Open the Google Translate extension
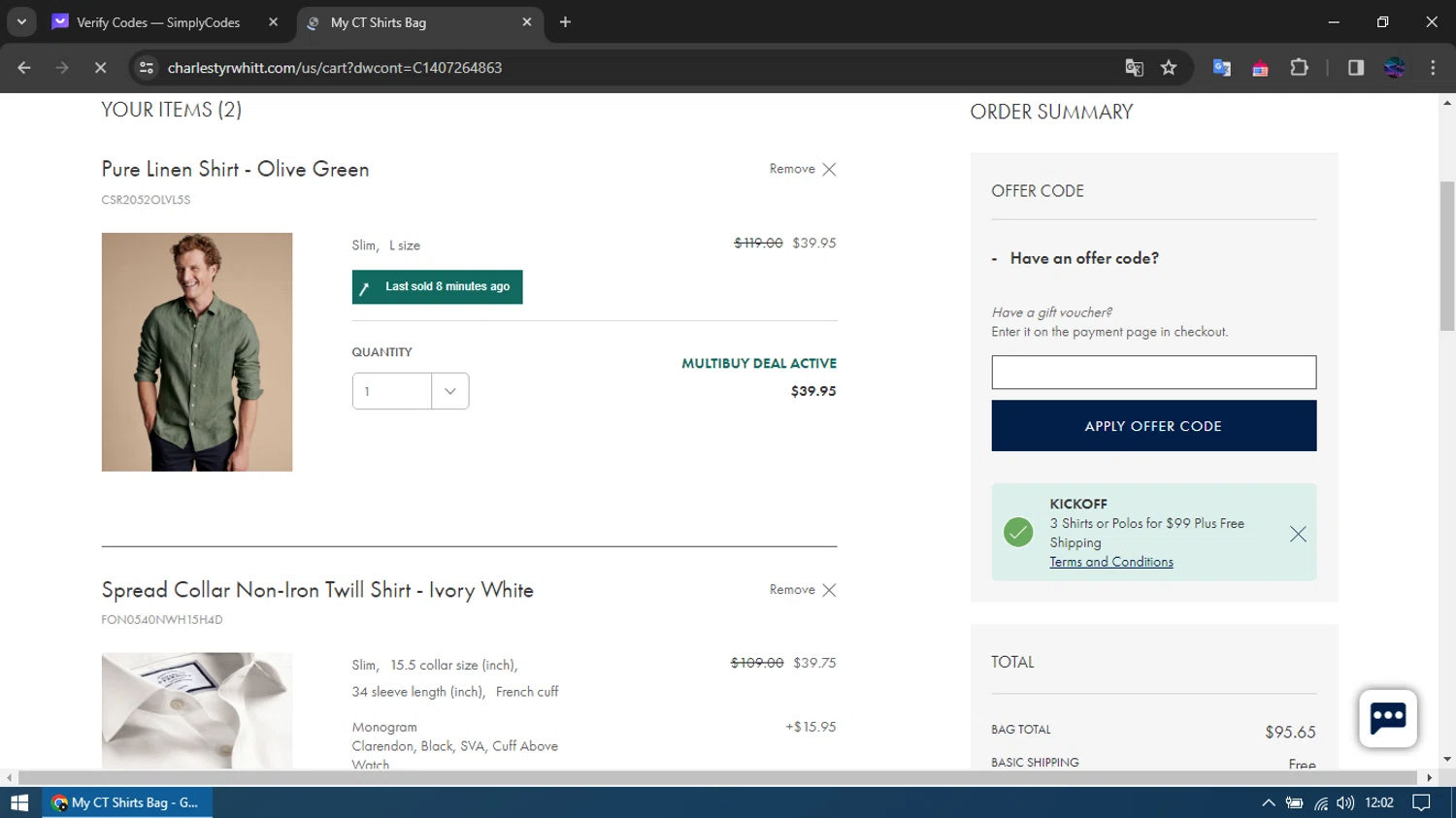 [x=1222, y=68]
